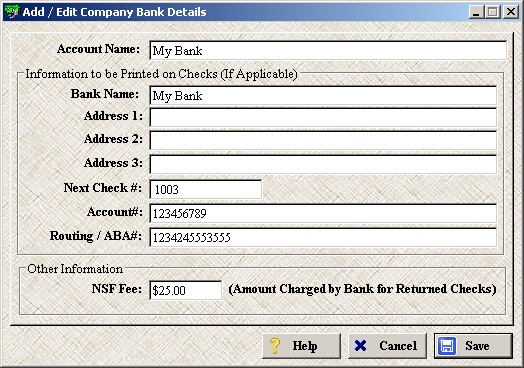Screen dimensions: 524x368
Task: Click the 'Bank Name:' label
Action: (105, 94)
